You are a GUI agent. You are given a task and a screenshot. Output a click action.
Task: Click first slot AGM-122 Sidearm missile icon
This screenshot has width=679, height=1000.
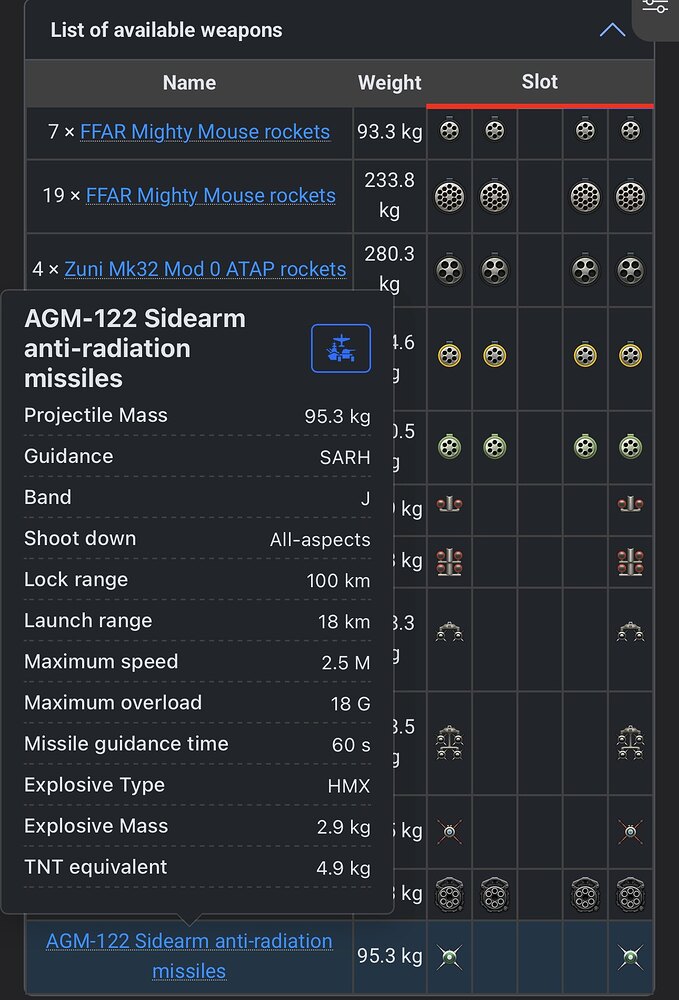click(x=449, y=957)
